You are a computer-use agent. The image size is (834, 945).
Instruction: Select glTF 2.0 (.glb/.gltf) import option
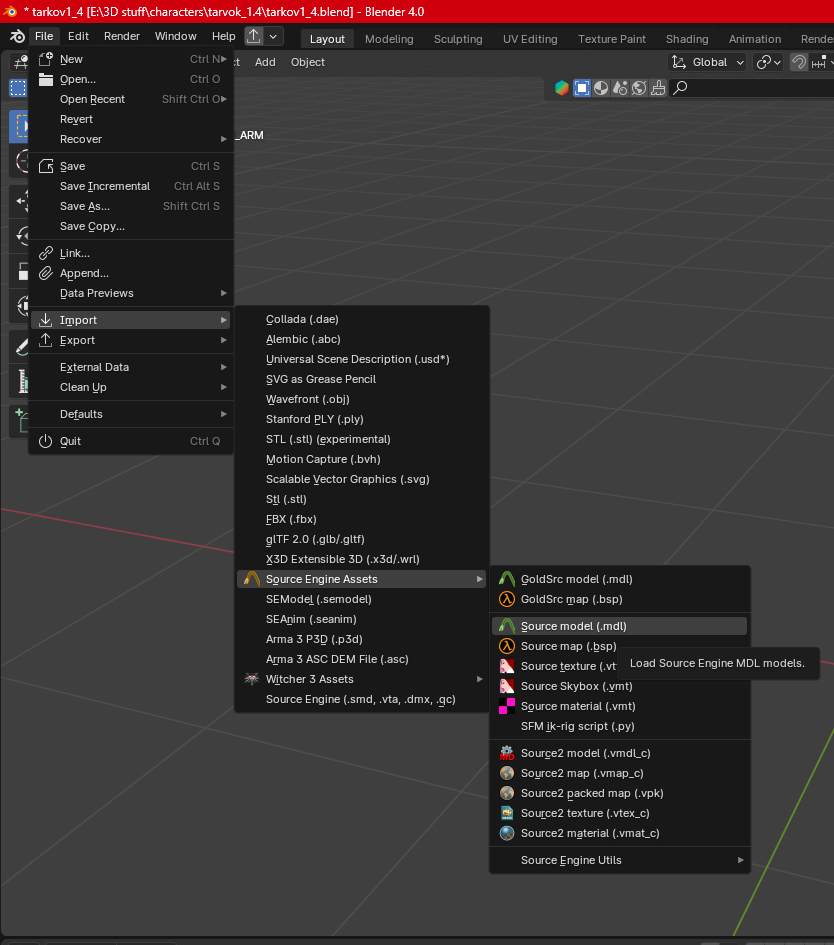[362, 539]
